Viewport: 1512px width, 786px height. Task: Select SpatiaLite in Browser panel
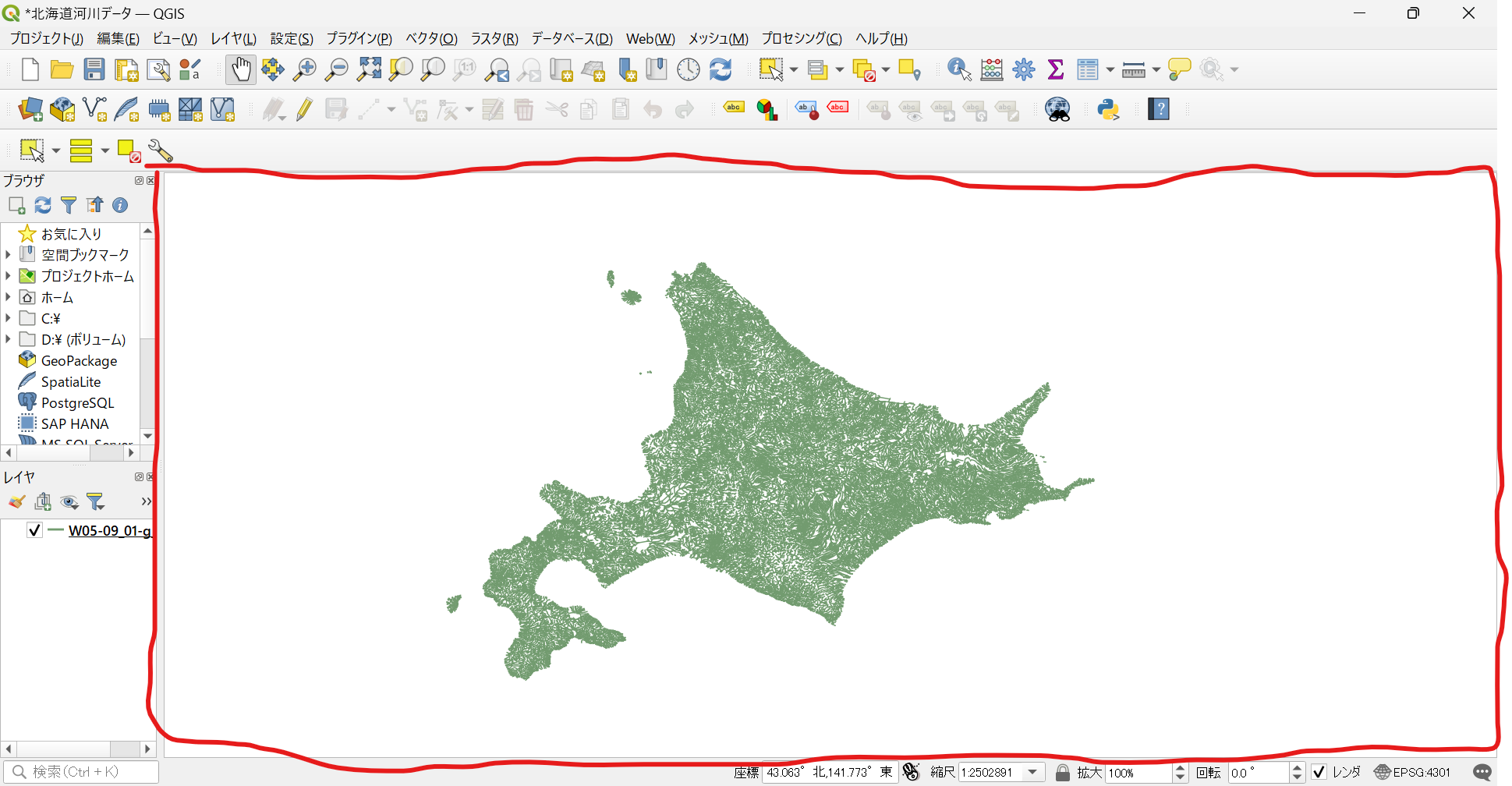71,381
